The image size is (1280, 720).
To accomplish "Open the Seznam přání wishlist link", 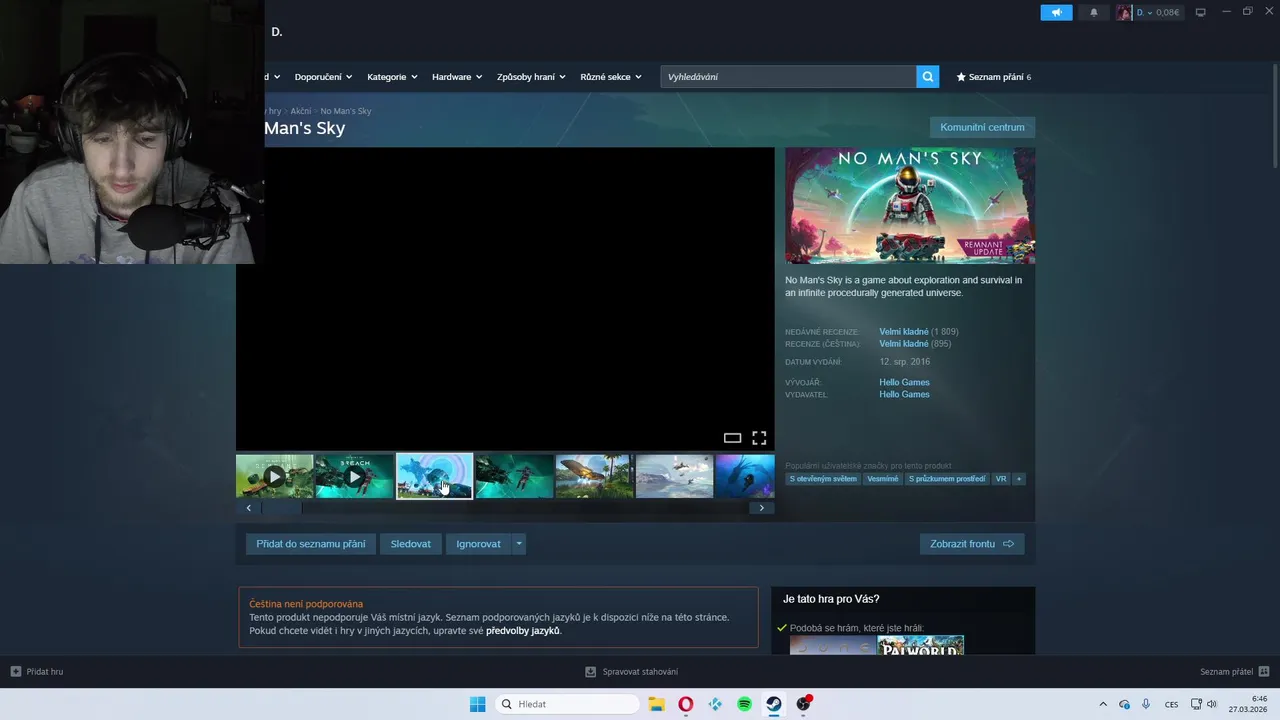I will 993,77.
